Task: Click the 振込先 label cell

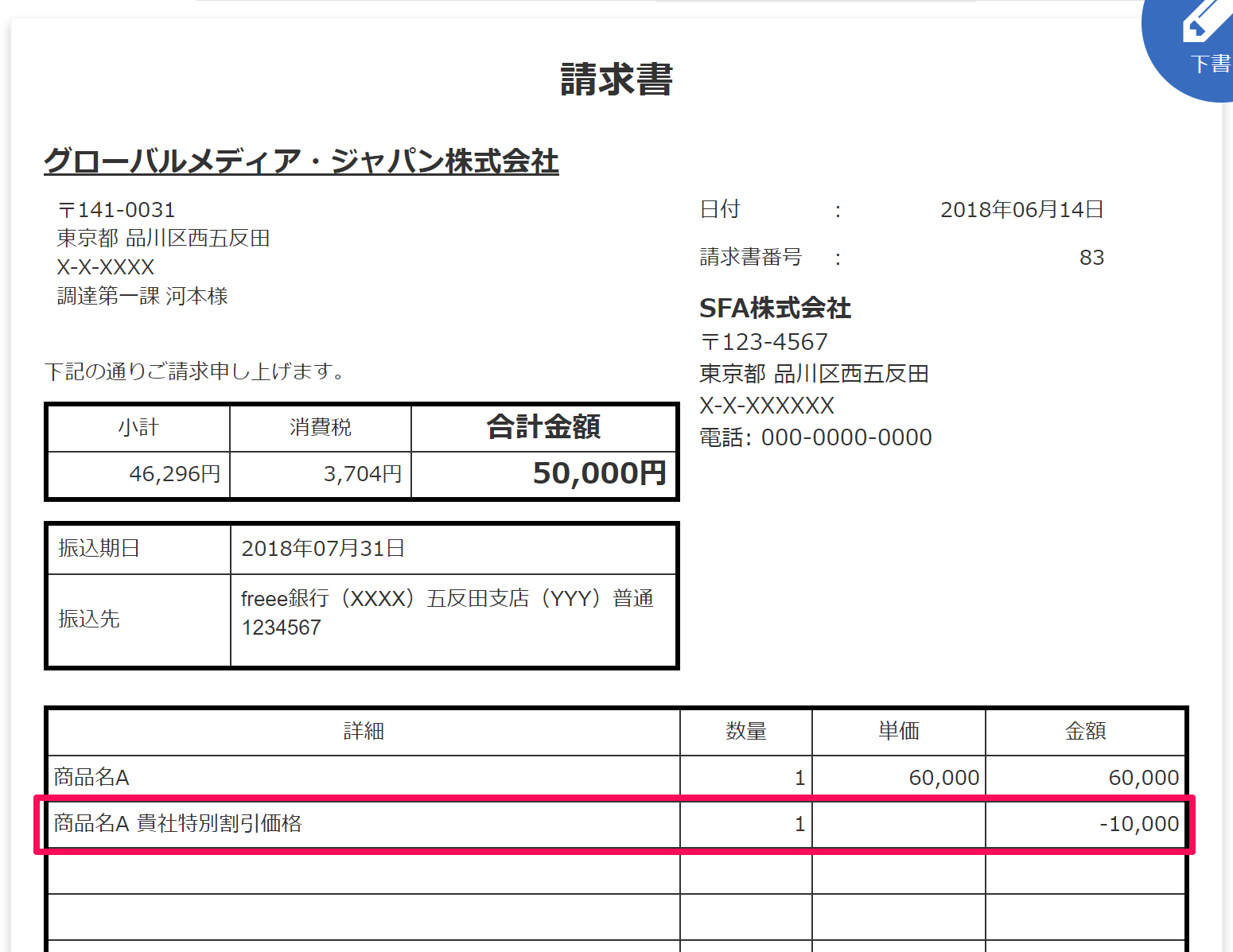Action: coord(139,620)
